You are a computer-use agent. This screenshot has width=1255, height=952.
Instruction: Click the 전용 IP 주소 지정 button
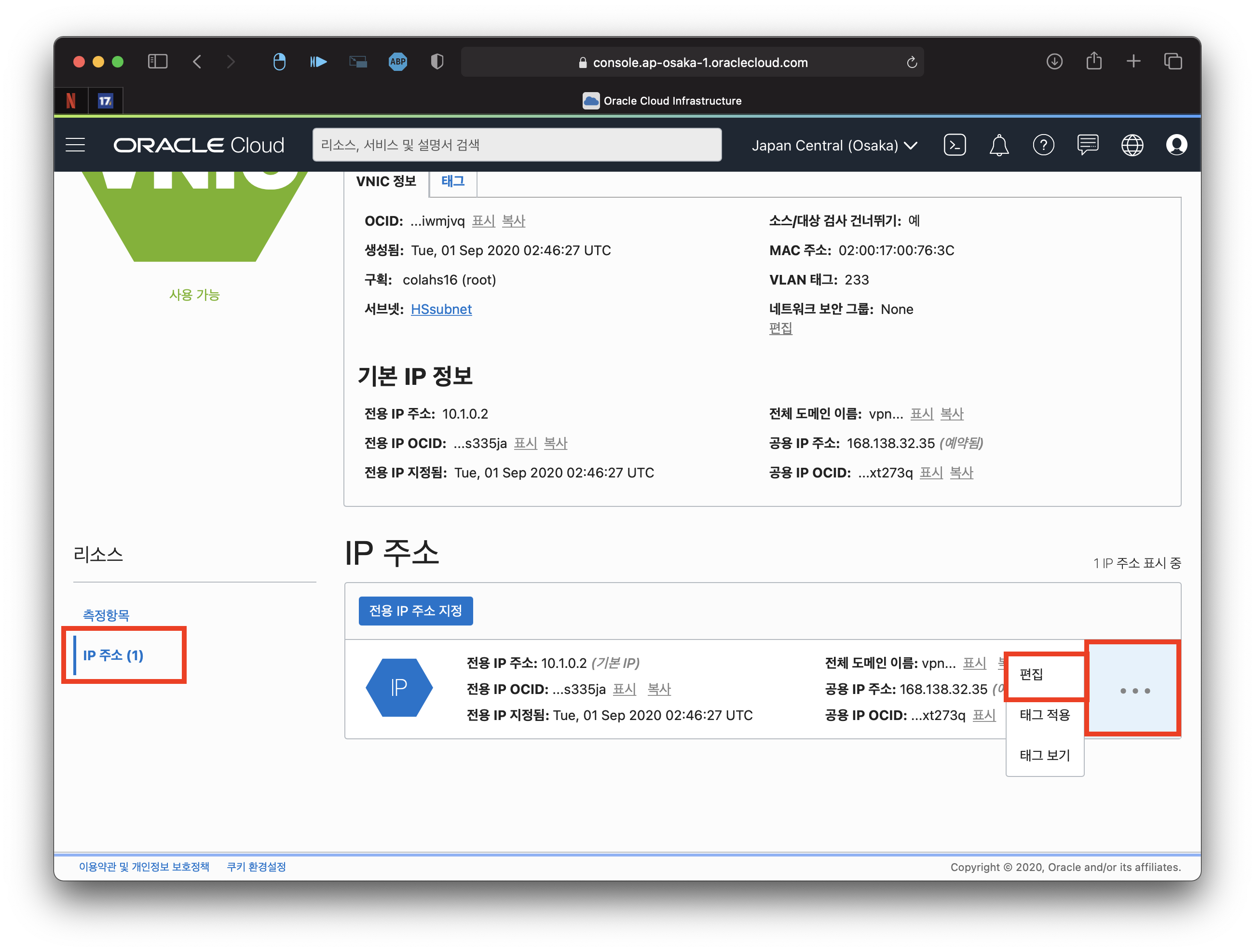click(415, 611)
